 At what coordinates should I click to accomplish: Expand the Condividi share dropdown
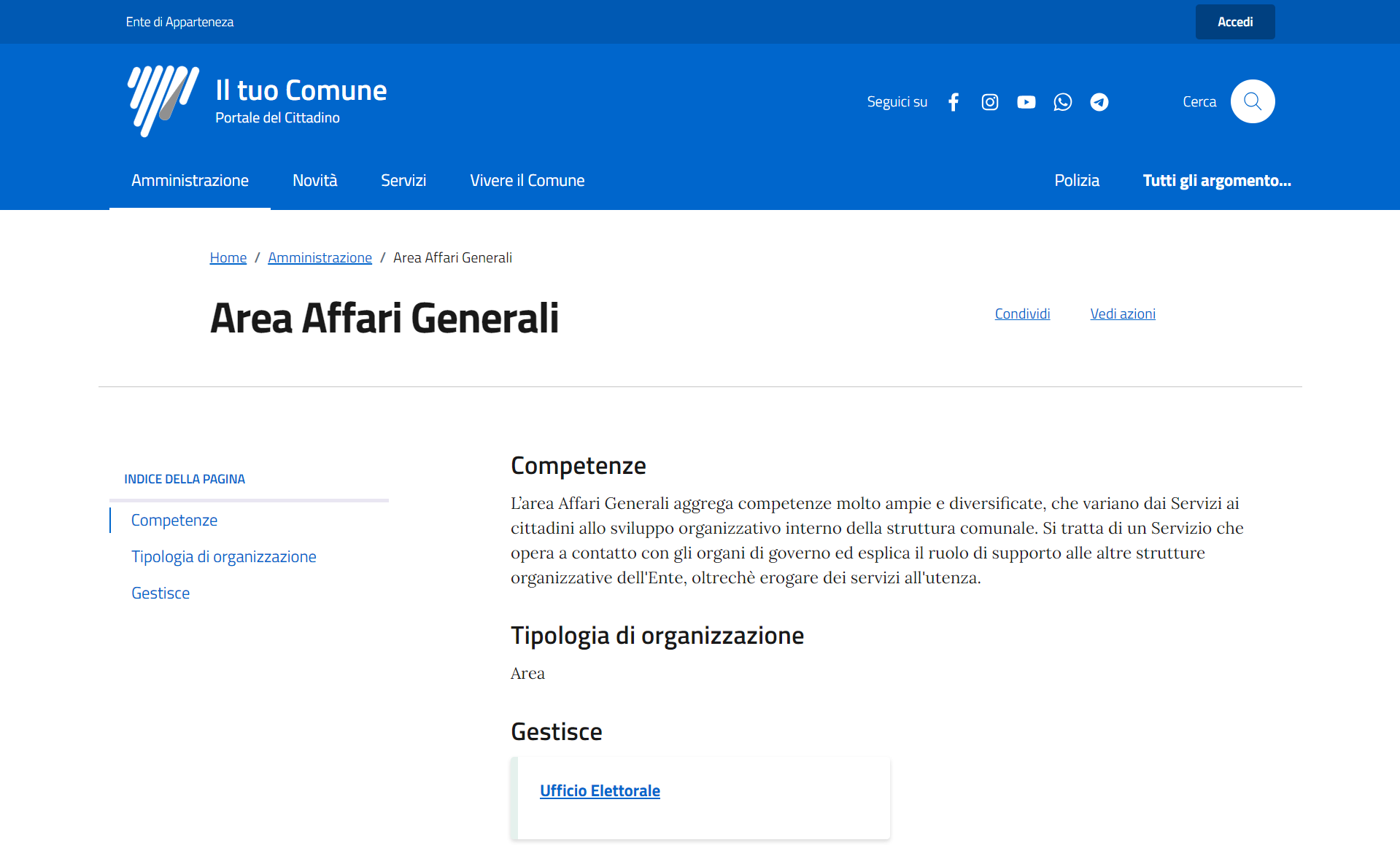tap(1022, 314)
